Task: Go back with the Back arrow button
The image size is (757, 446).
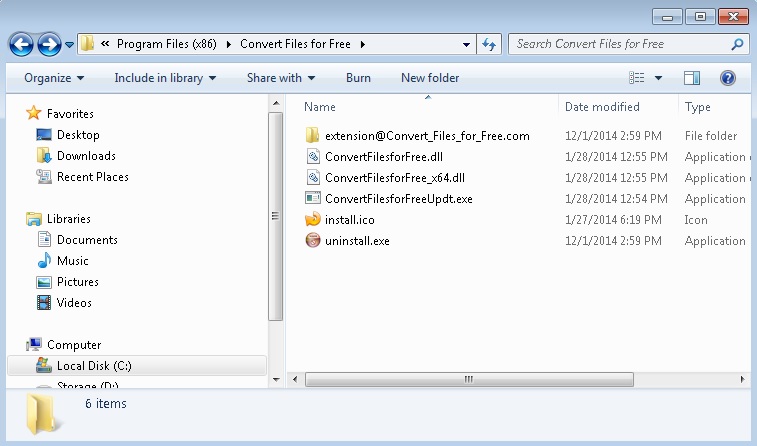Action: 21,45
